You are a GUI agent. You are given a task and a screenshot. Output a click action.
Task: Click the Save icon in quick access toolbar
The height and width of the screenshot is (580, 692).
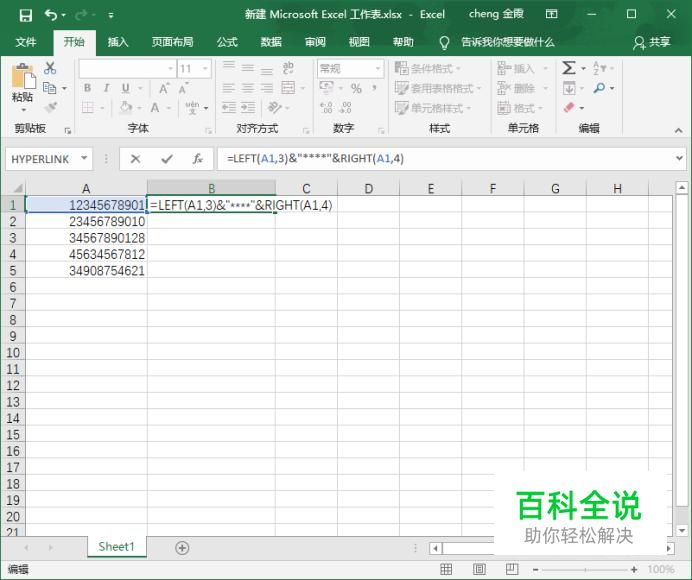coord(26,15)
